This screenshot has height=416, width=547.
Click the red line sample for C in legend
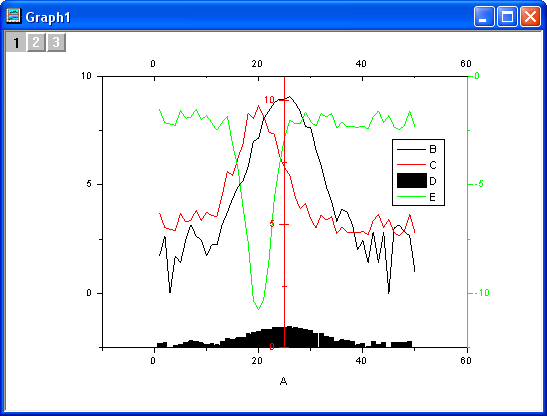(x=411, y=164)
